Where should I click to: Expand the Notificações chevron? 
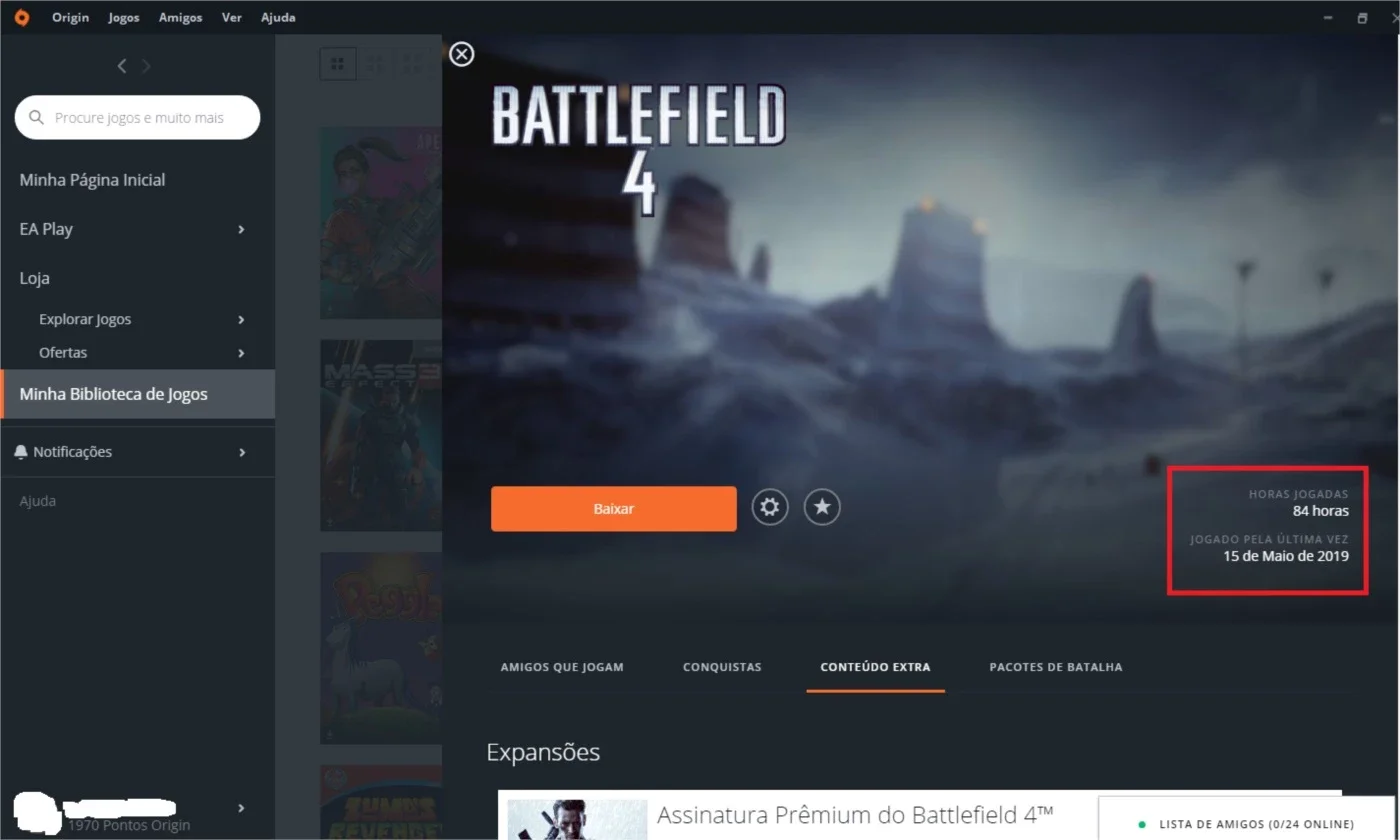pos(241,452)
